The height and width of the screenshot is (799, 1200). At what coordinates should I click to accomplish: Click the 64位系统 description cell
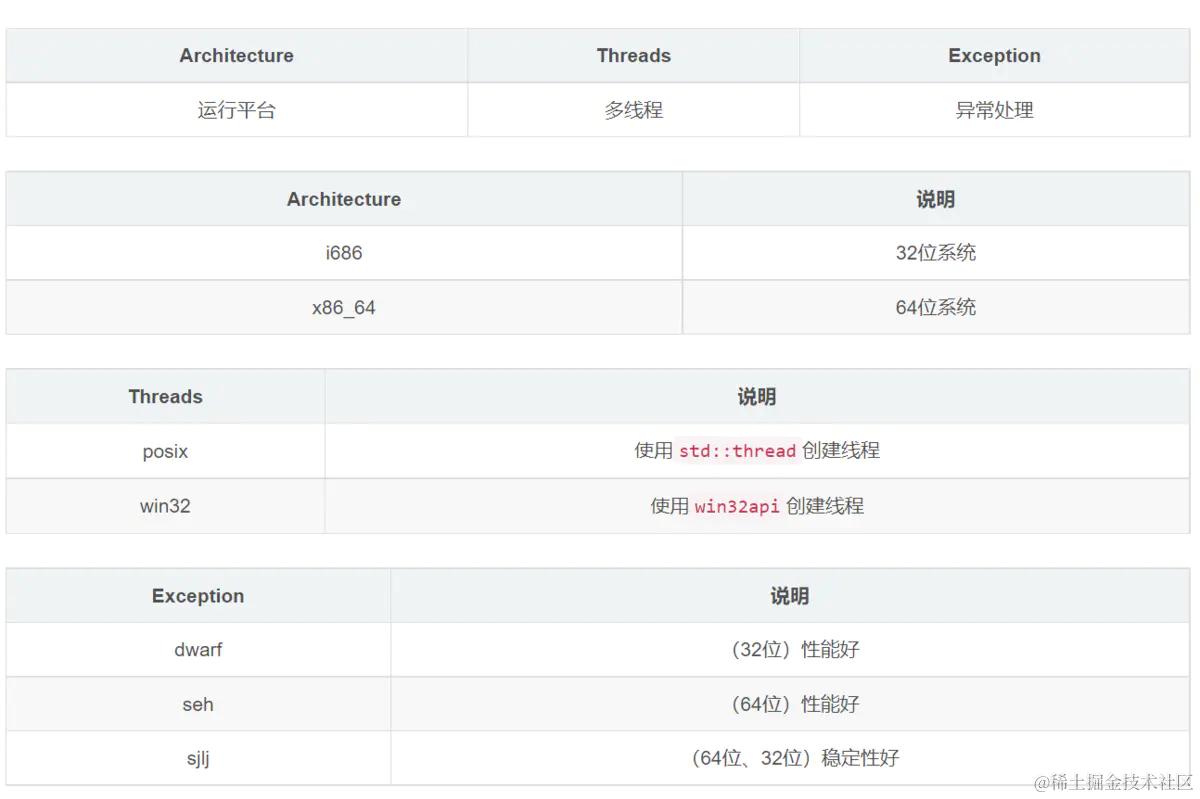(x=935, y=307)
